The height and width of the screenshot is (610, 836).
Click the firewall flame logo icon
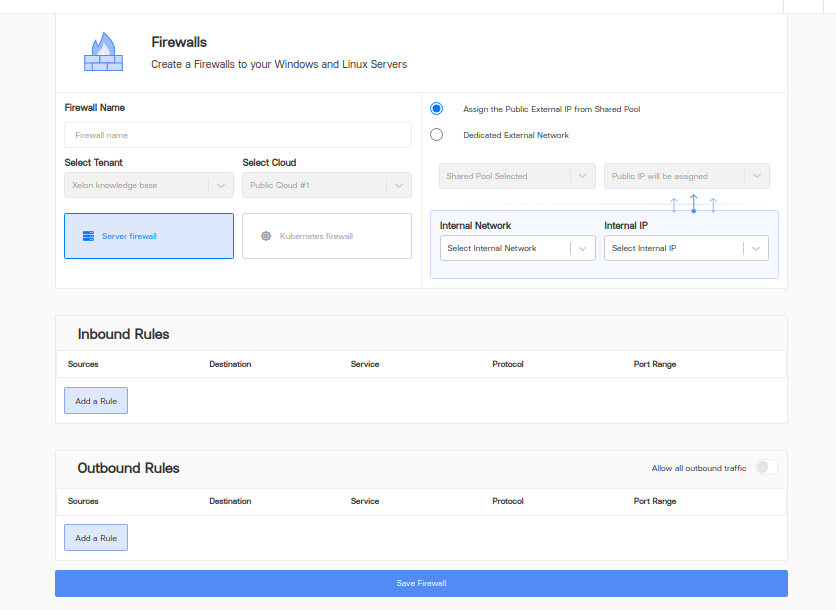[103, 52]
